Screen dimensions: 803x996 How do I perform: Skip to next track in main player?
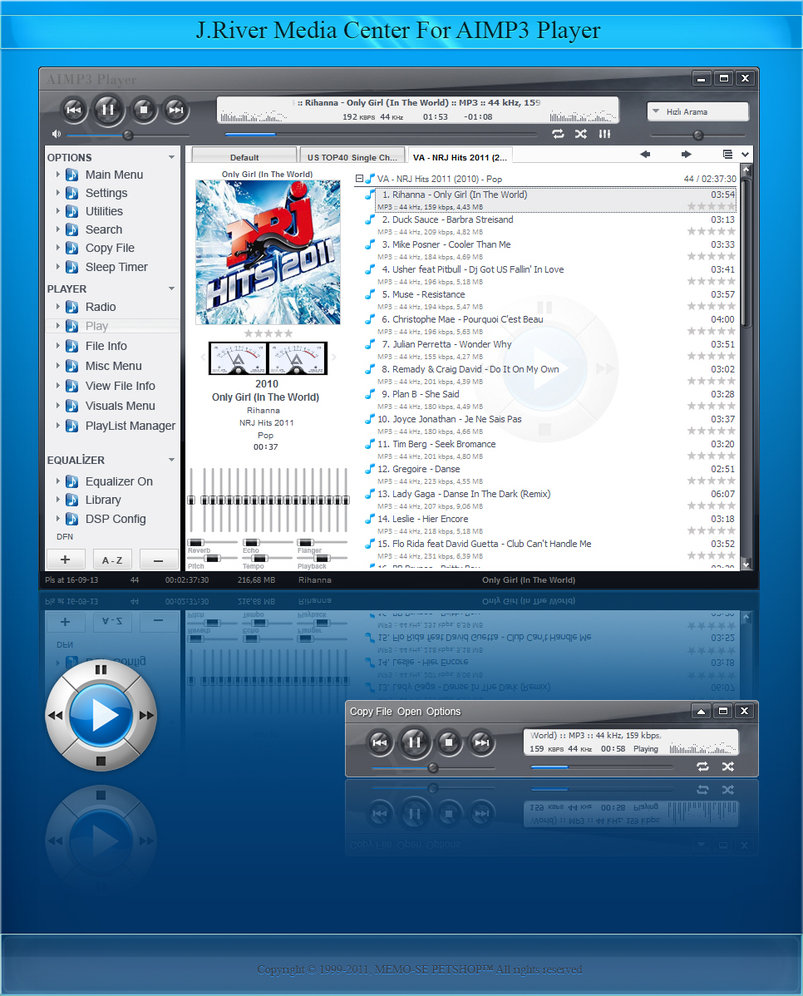pos(175,110)
